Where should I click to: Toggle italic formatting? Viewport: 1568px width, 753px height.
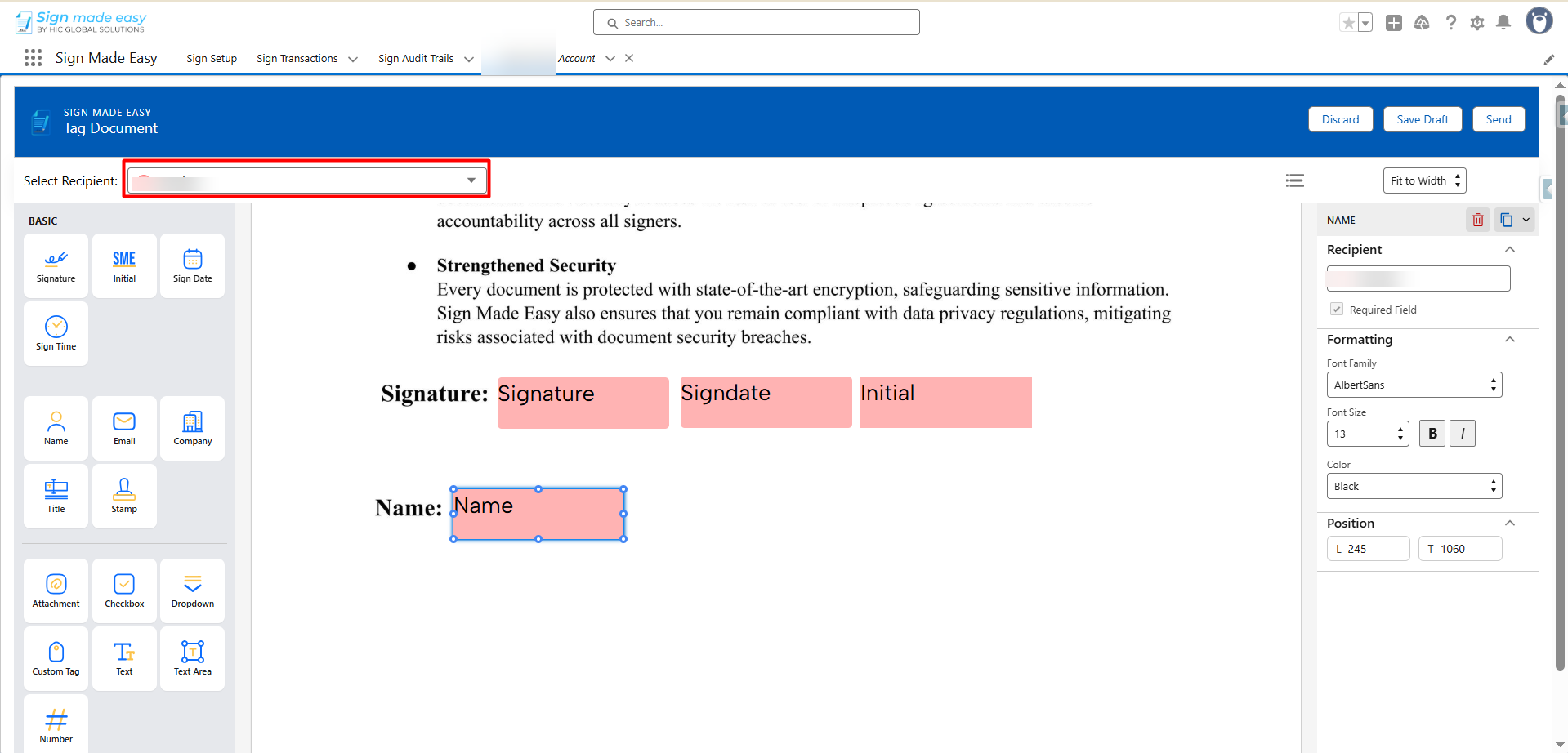(1463, 434)
